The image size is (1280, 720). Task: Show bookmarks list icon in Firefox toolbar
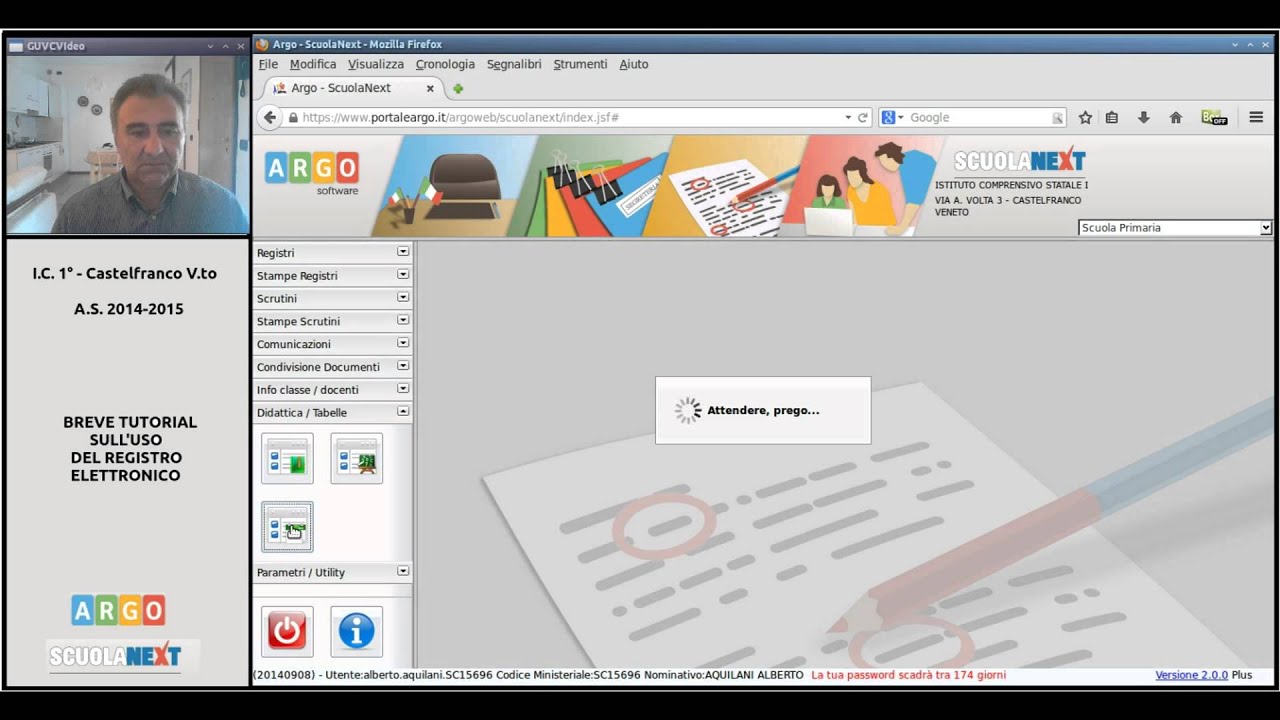1112,117
